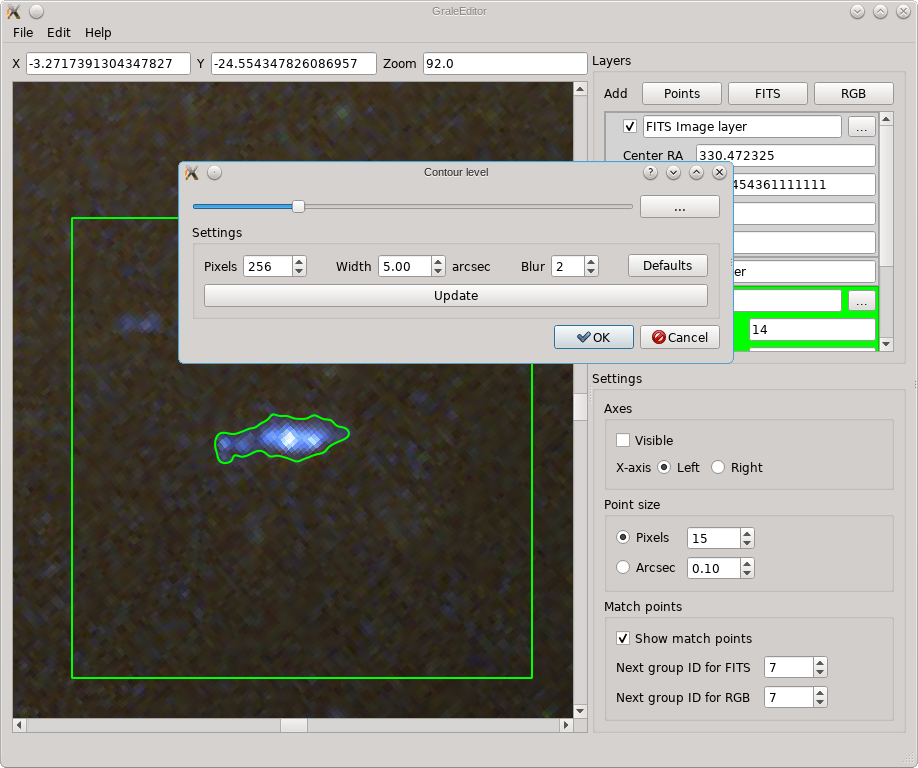Screen dimensions: 918x768
Task: Click the field showing 14 in green layer
Action: [x=812, y=330]
